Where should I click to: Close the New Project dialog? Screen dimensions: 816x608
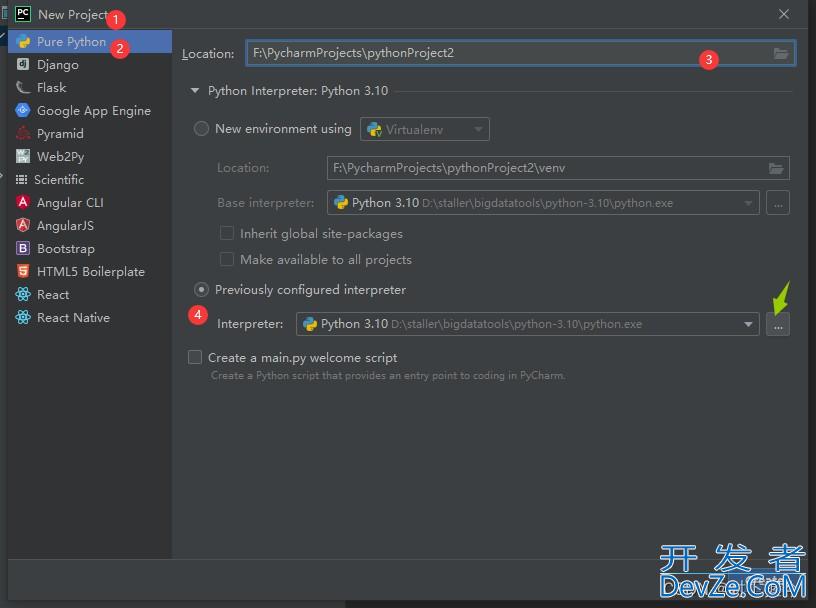[784, 14]
